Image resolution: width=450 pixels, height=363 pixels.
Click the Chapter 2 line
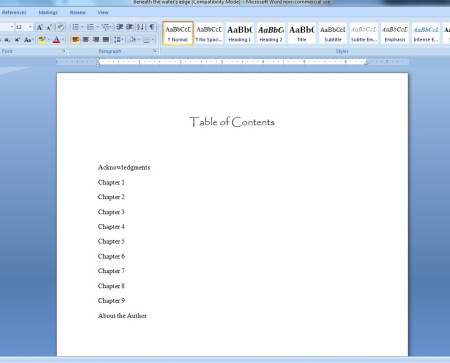111,197
